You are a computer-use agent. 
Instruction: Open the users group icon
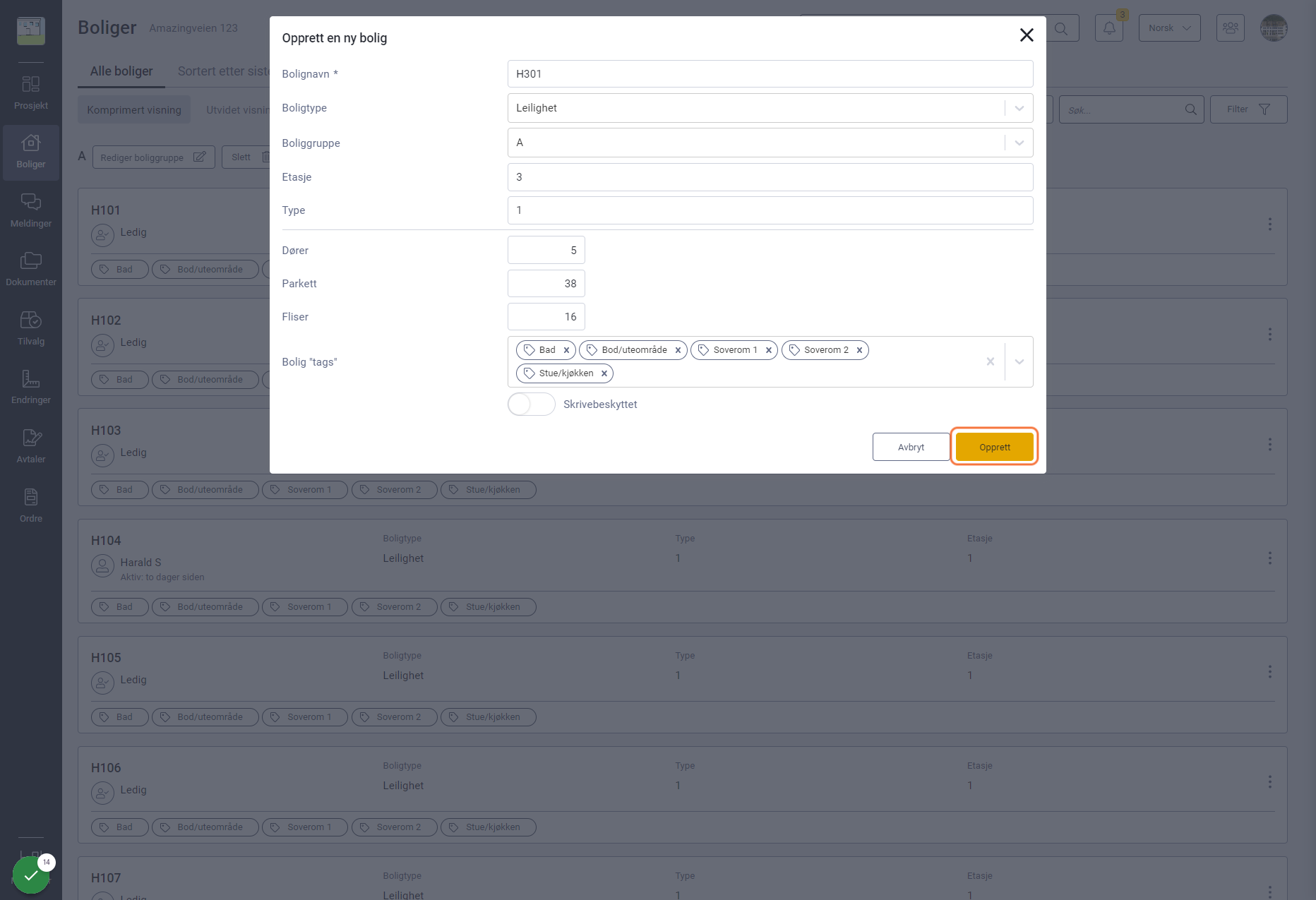[x=1231, y=28]
